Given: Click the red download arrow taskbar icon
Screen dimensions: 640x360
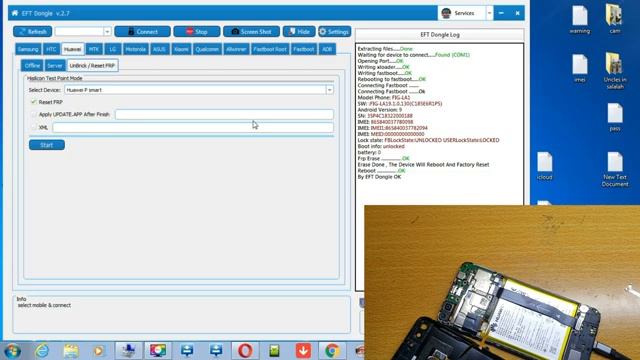Looking at the screenshot, I should (303, 351).
